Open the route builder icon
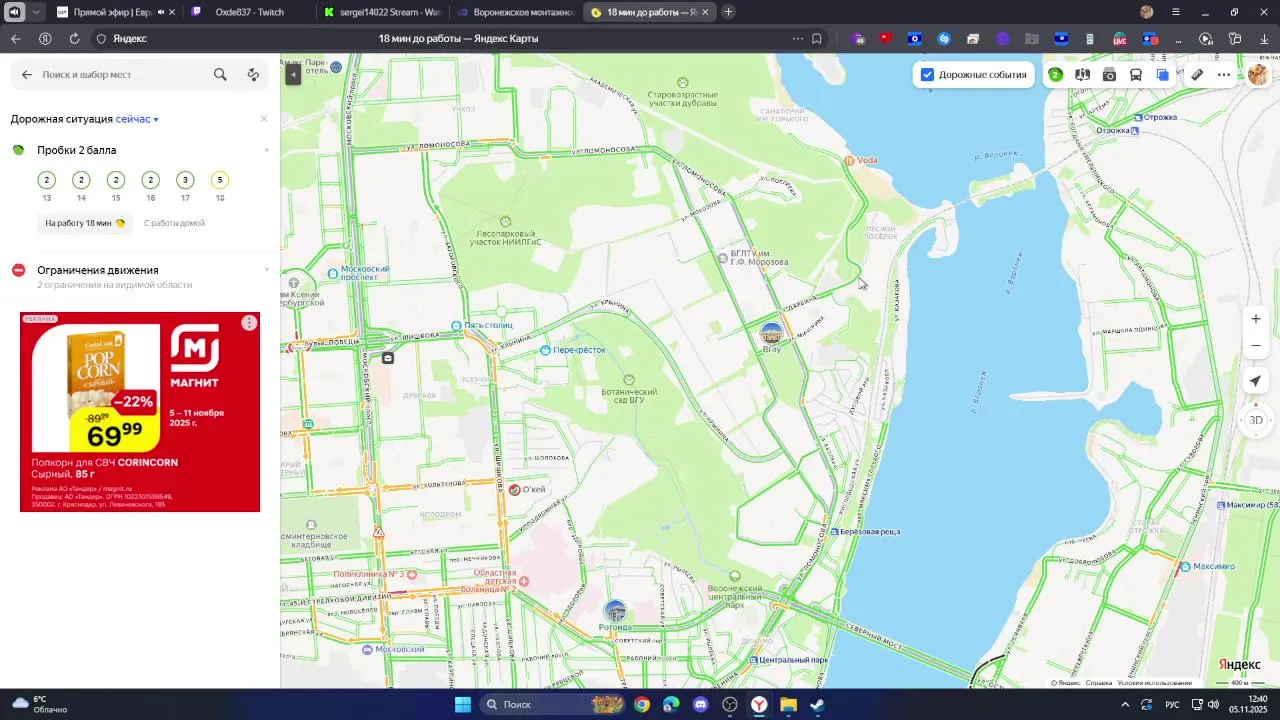The image size is (1280, 720). [253, 75]
